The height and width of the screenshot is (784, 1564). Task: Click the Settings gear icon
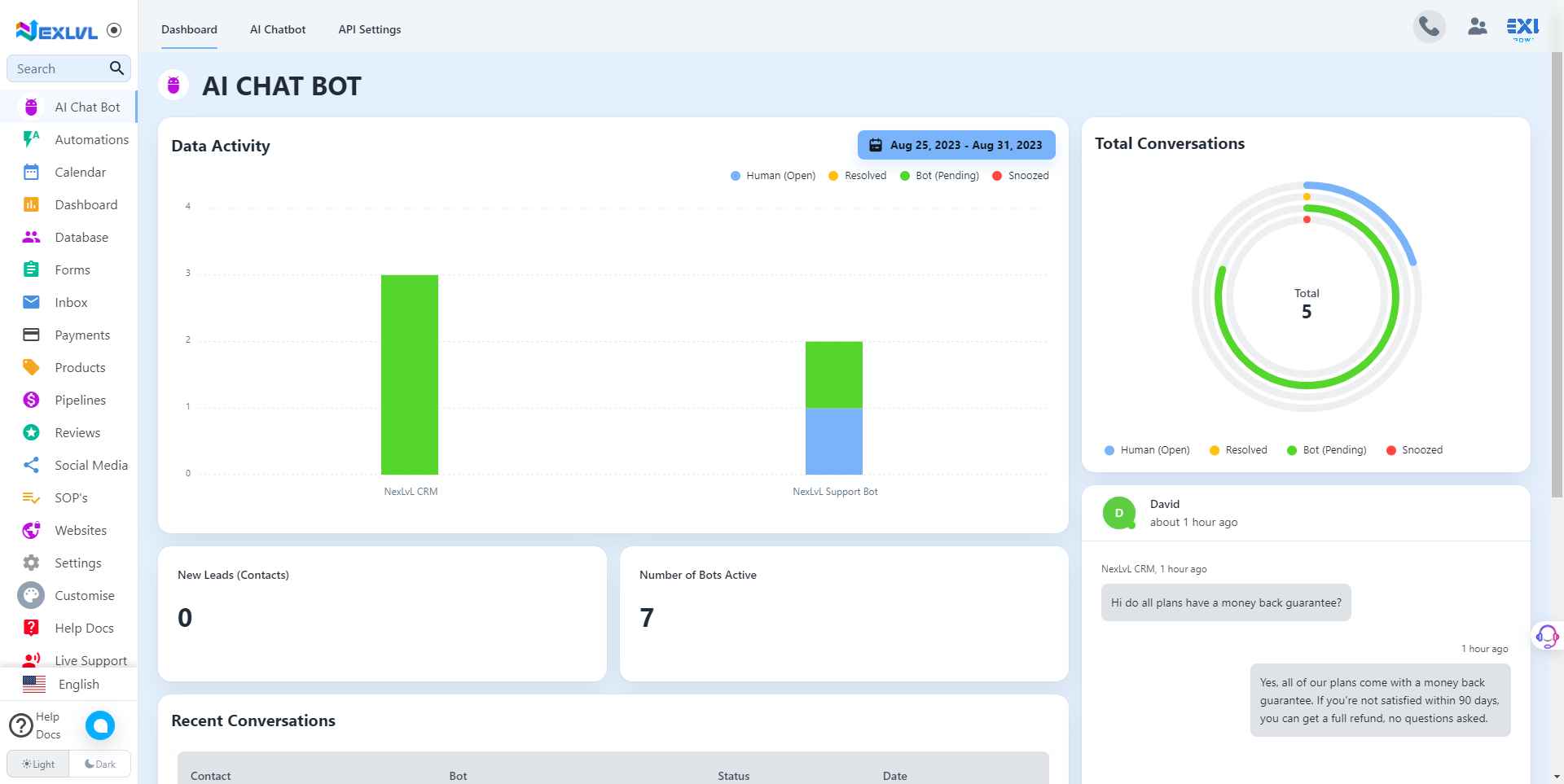31,563
